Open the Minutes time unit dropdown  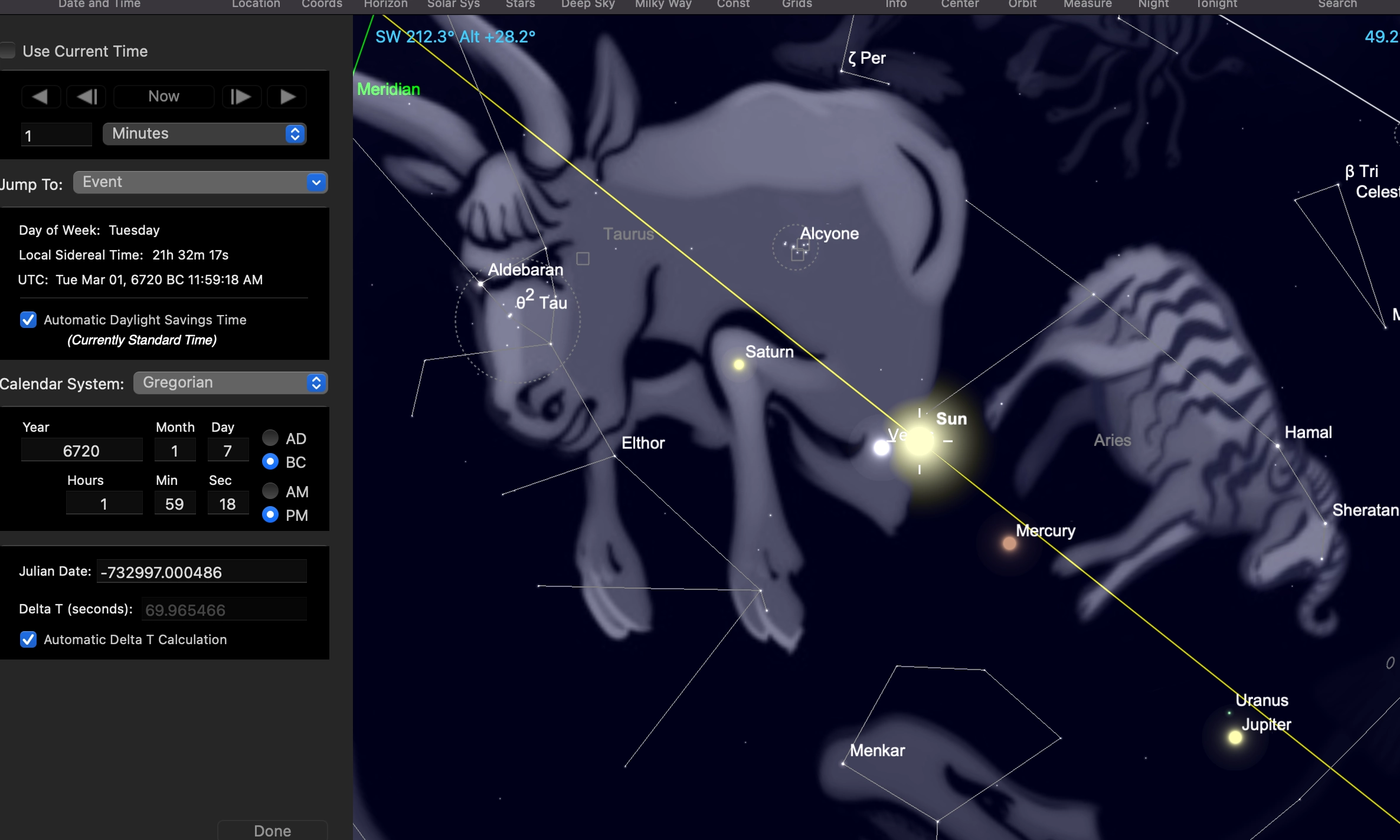pyautogui.click(x=204, y=134)
